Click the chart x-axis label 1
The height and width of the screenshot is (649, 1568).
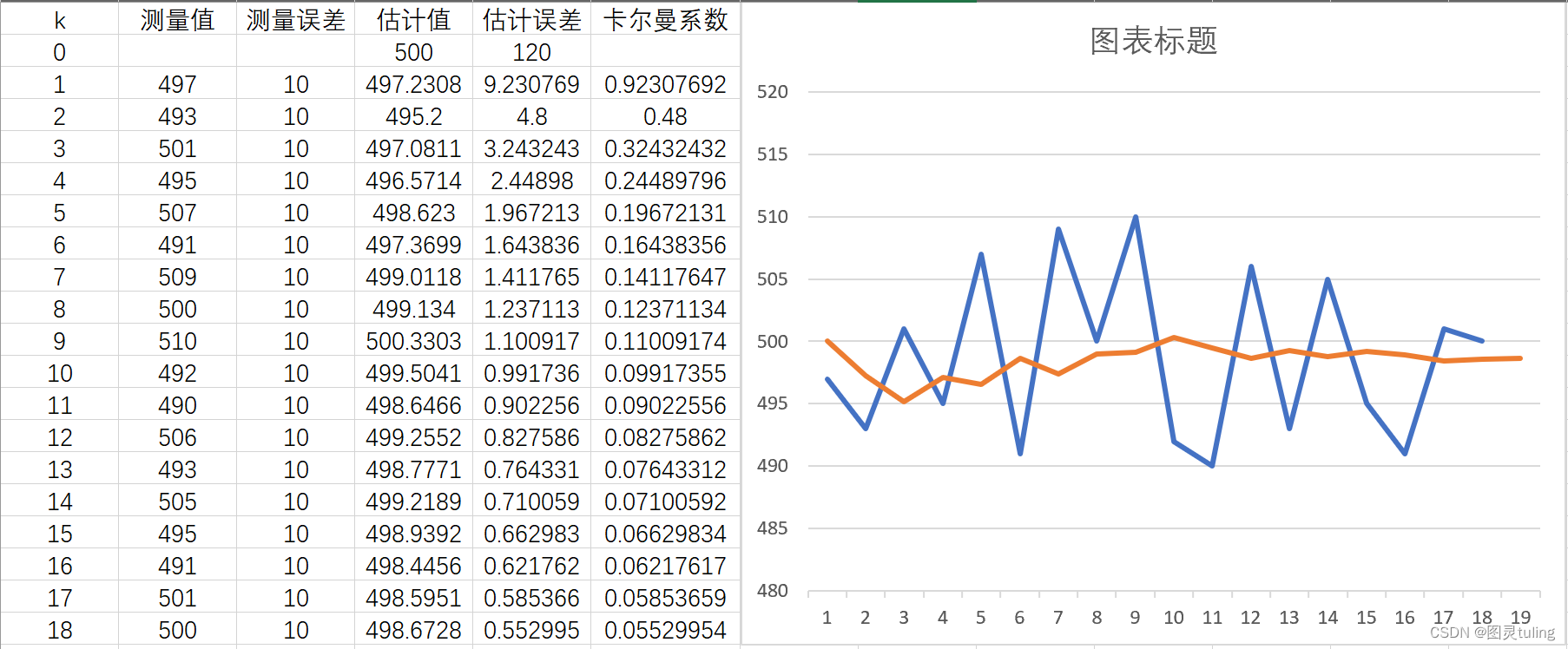(827, 618)
